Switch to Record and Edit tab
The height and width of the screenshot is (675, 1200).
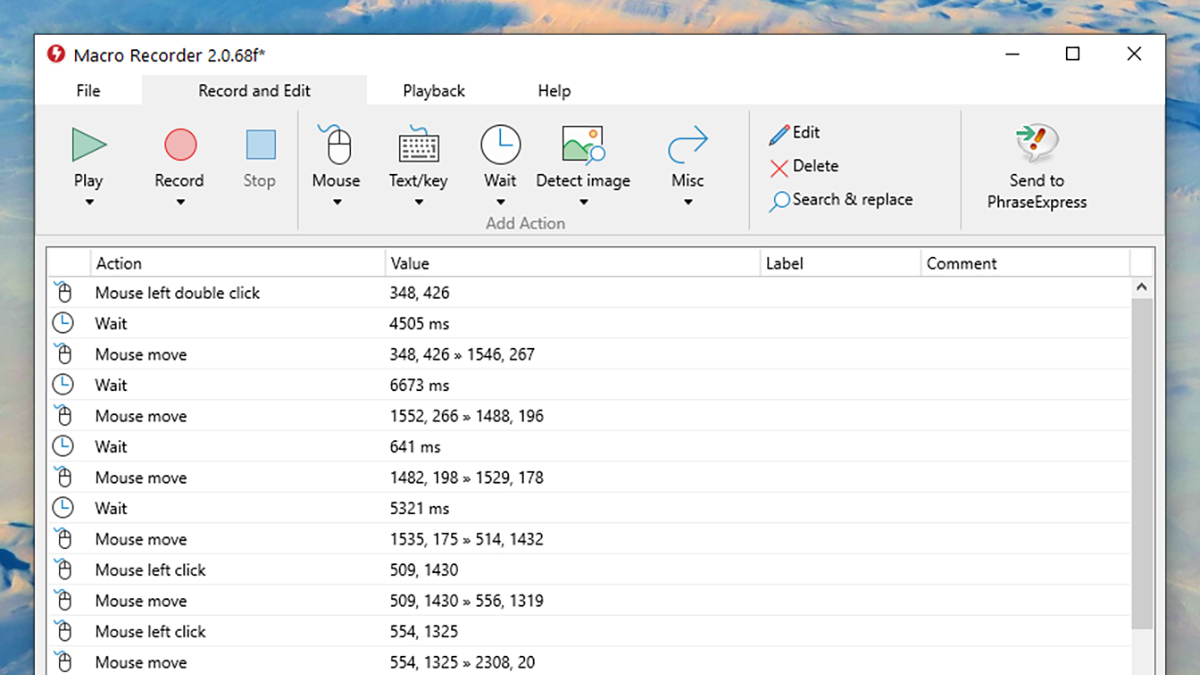(x=254, y=91)
